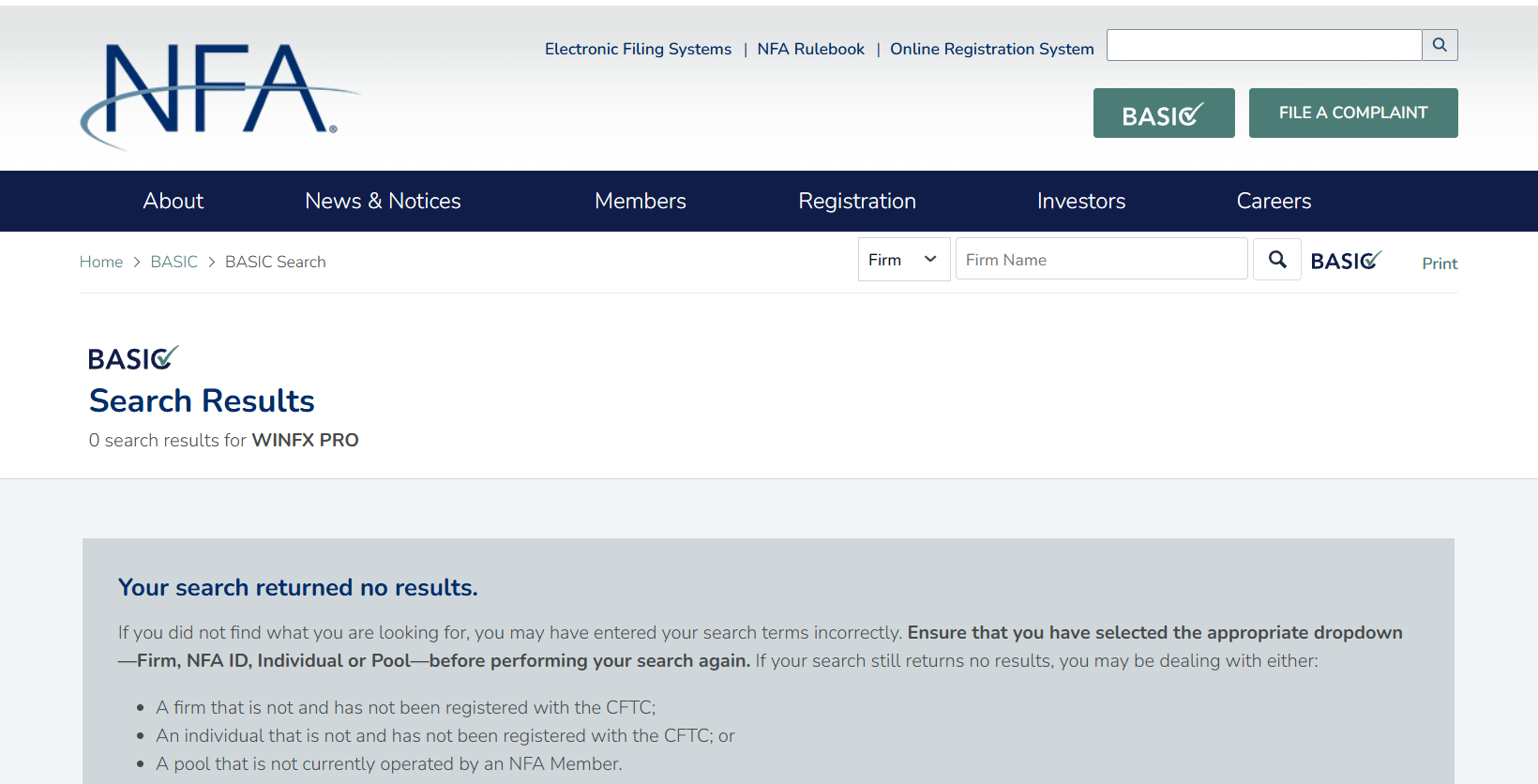The height and width of the screenshot is (784, 1538).
Task: Click the Search Results heading
Action: [202, 400]
